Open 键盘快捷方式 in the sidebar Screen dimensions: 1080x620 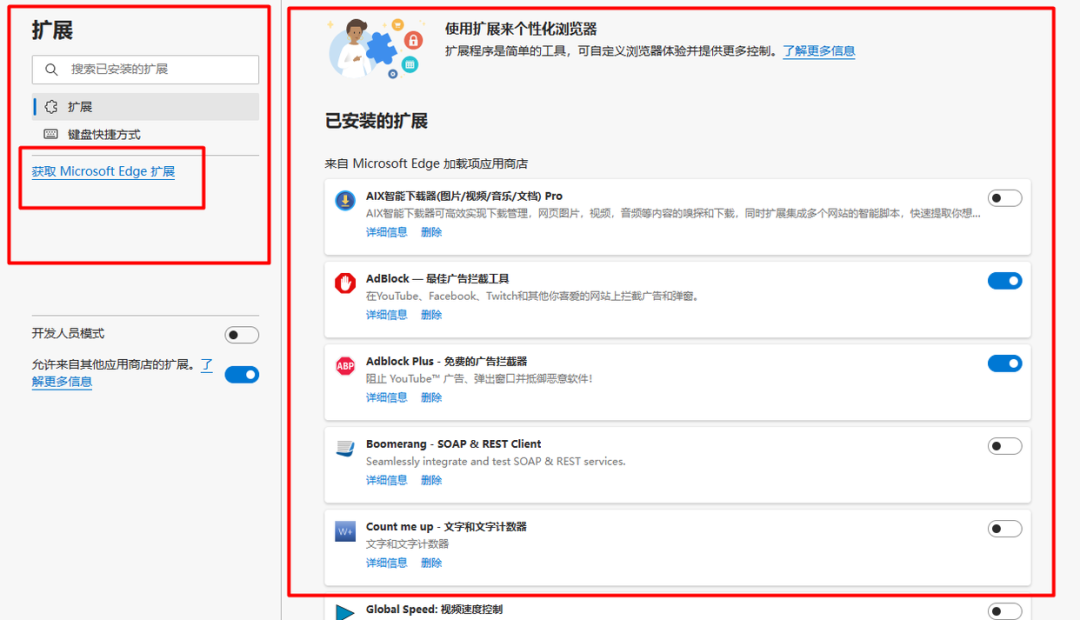(145, 134)
